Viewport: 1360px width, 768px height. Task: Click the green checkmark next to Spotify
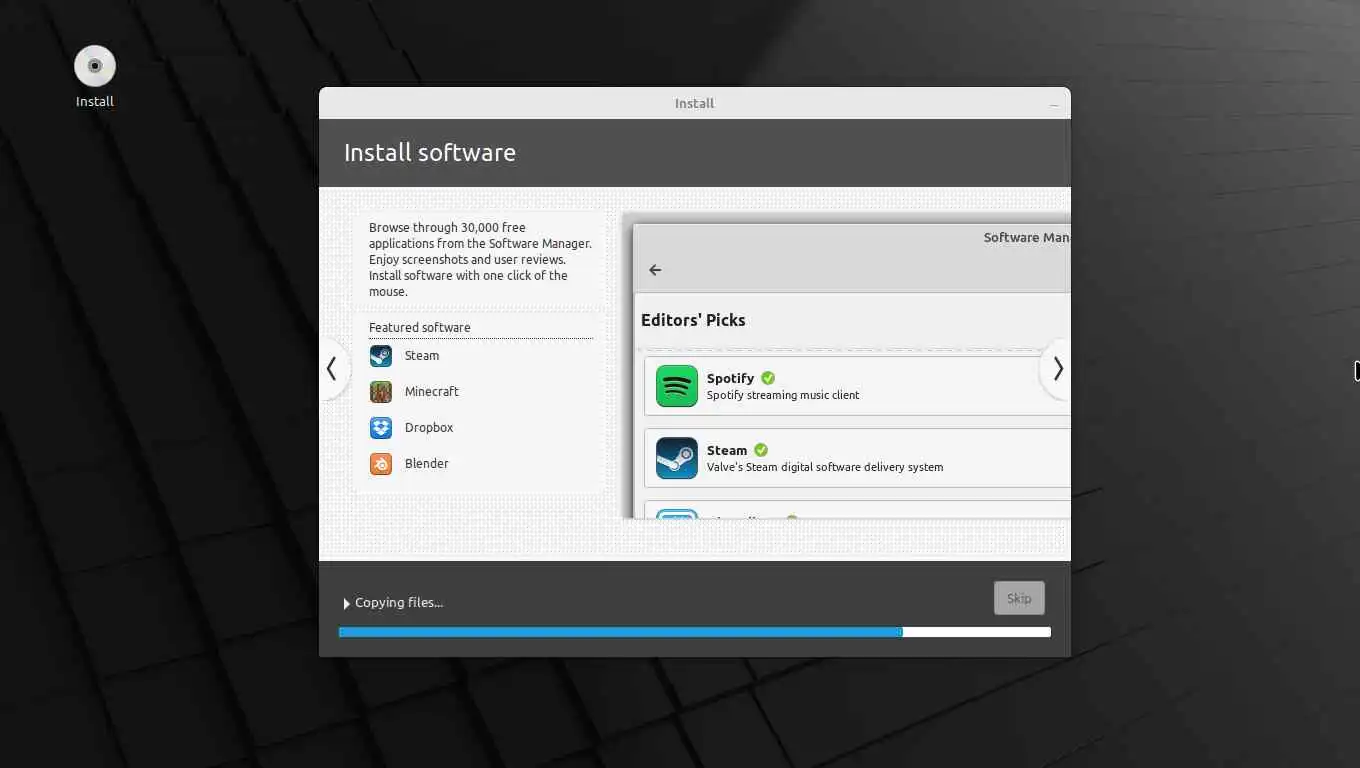pos(768,378)
